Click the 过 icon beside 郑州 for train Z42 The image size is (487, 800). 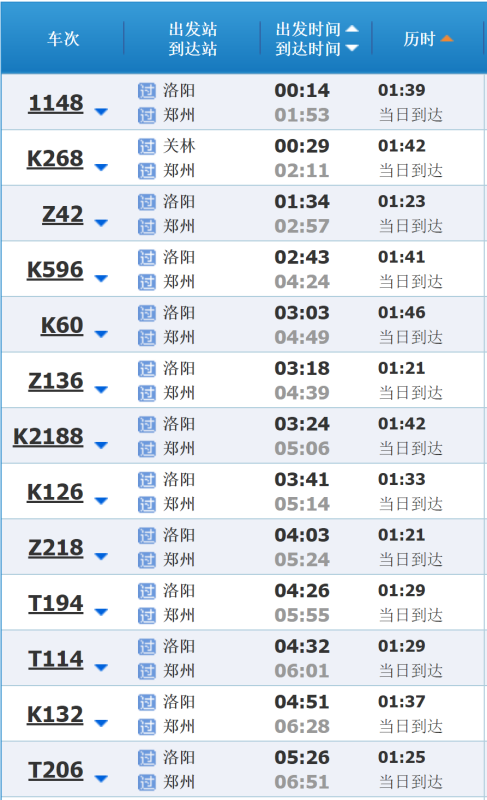[x=147, y=227]
